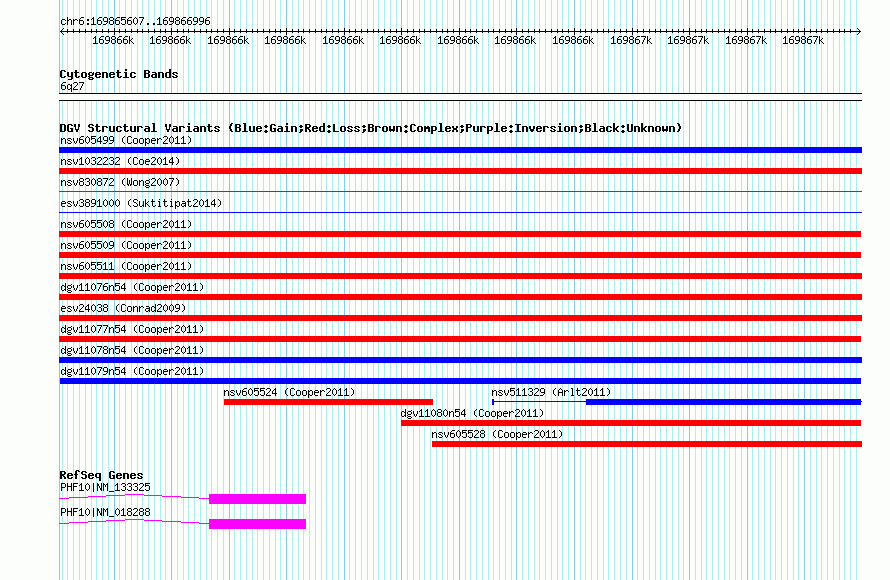The image size is (890, 580).
Task: Click the nsv830872 (Wong2007) variant label
Action: [x=120, y=182]
